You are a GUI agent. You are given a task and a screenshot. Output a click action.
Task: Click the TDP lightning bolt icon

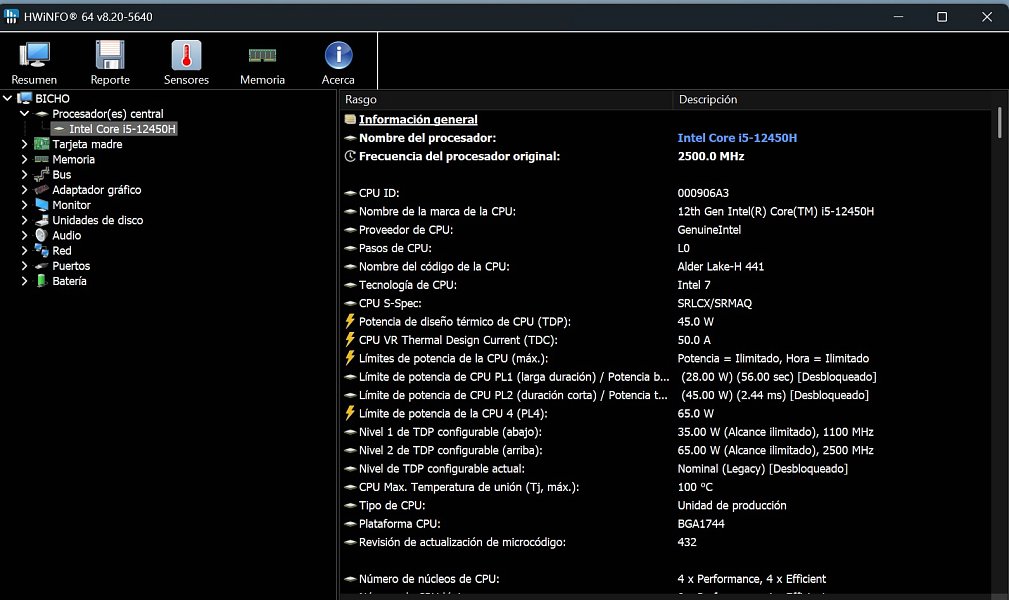(x=350, y=321)
